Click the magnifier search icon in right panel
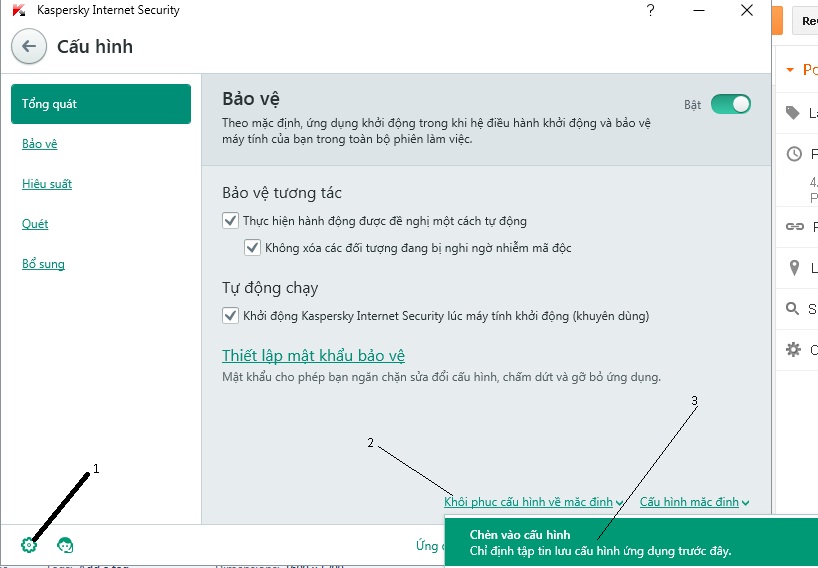This screenshot has width=818, height=568. click(x=794, y=309)
